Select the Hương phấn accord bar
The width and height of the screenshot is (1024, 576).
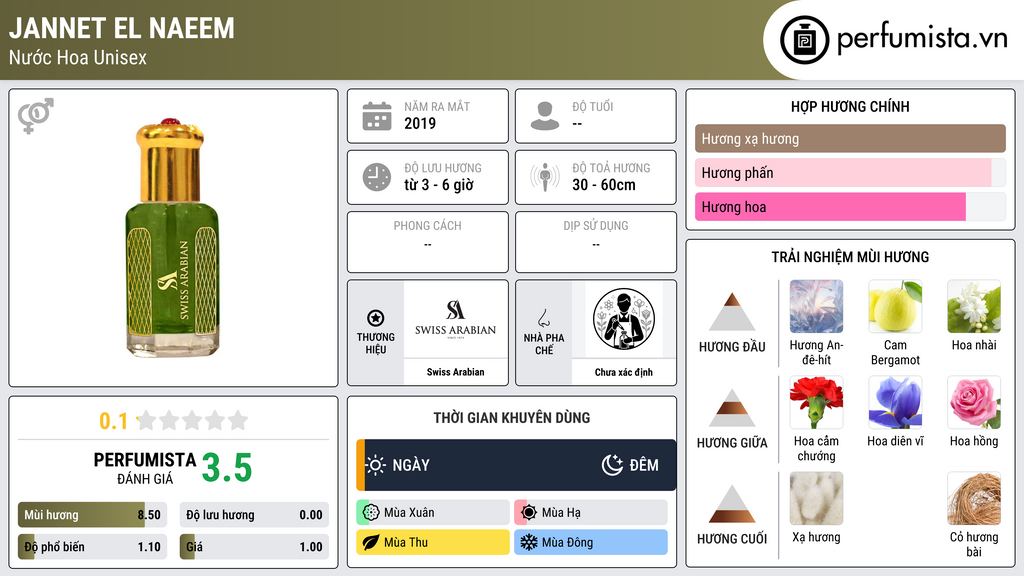(850, 172)
